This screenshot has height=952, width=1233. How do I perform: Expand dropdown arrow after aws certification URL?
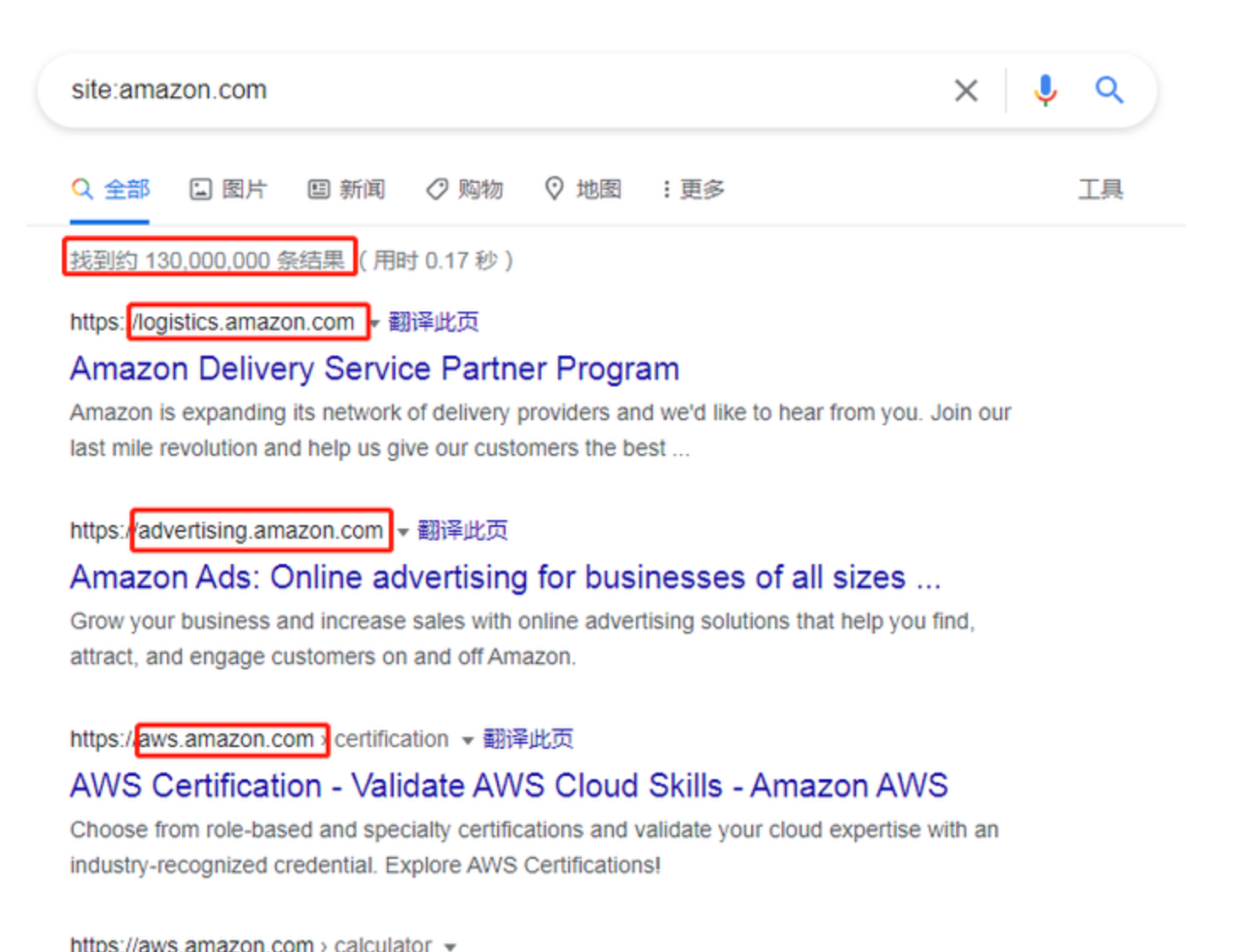coord(467,740)
